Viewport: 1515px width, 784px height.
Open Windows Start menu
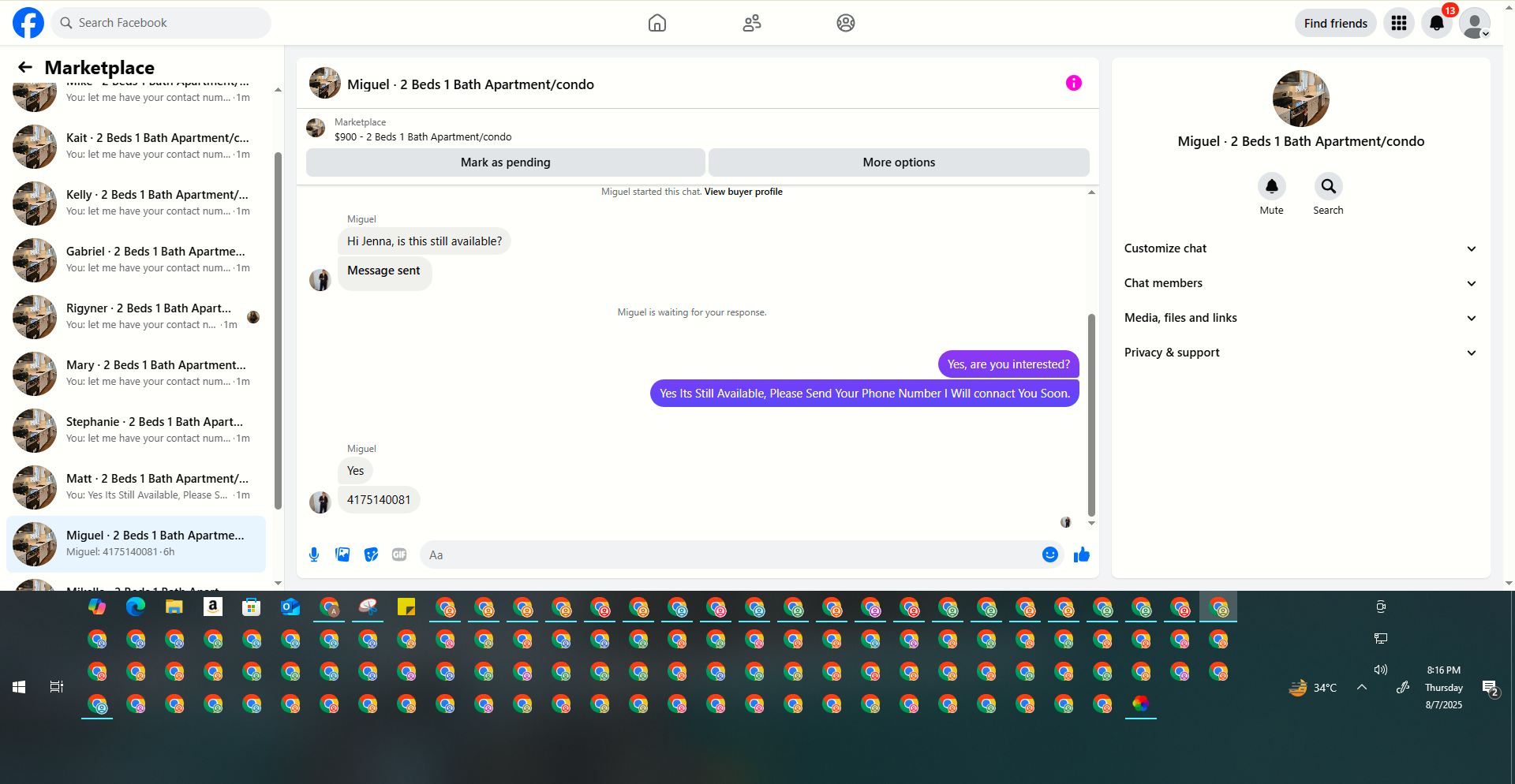tap(19, 687)
